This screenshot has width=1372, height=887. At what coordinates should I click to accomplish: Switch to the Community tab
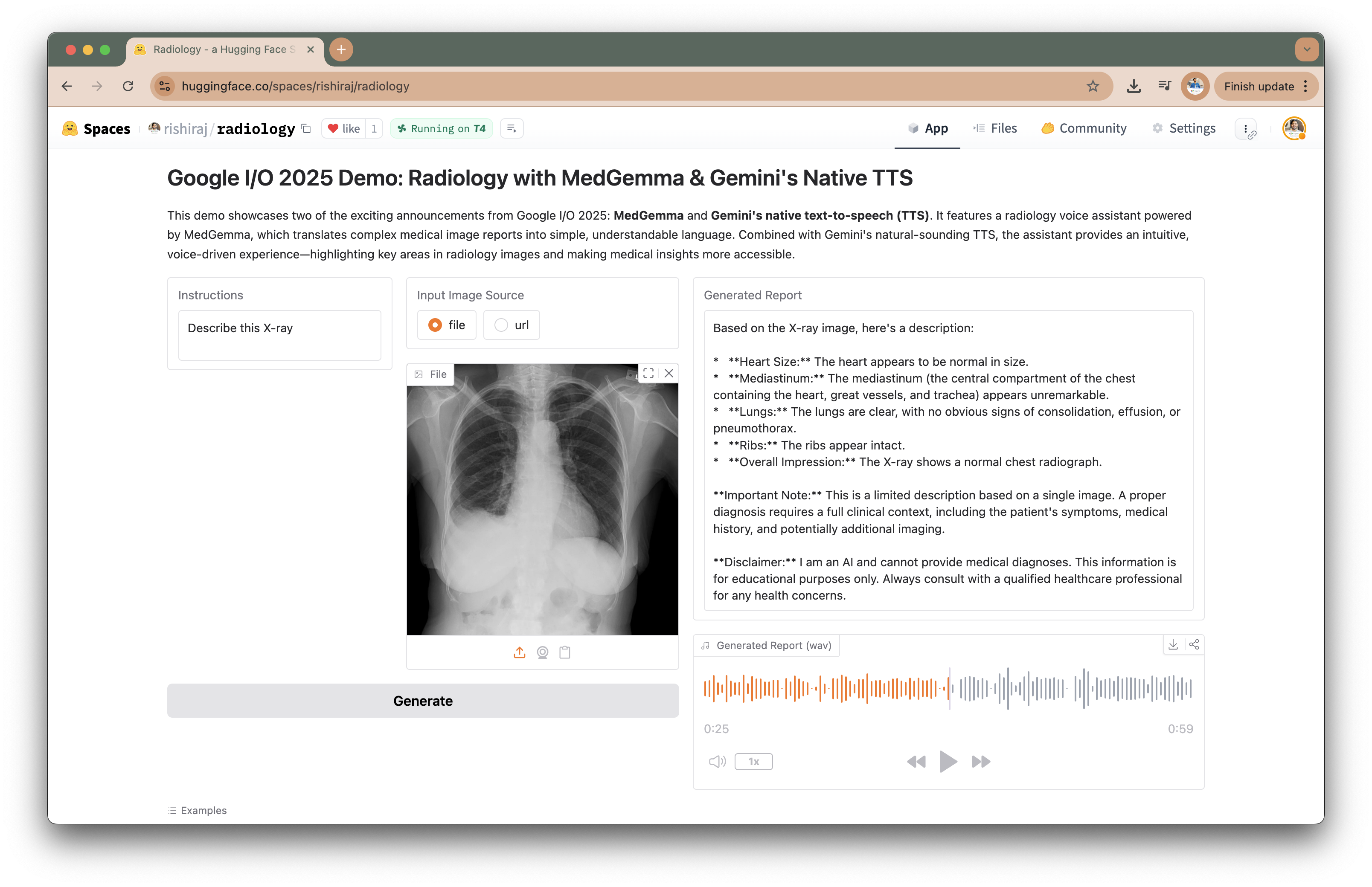pos(1084,128)
